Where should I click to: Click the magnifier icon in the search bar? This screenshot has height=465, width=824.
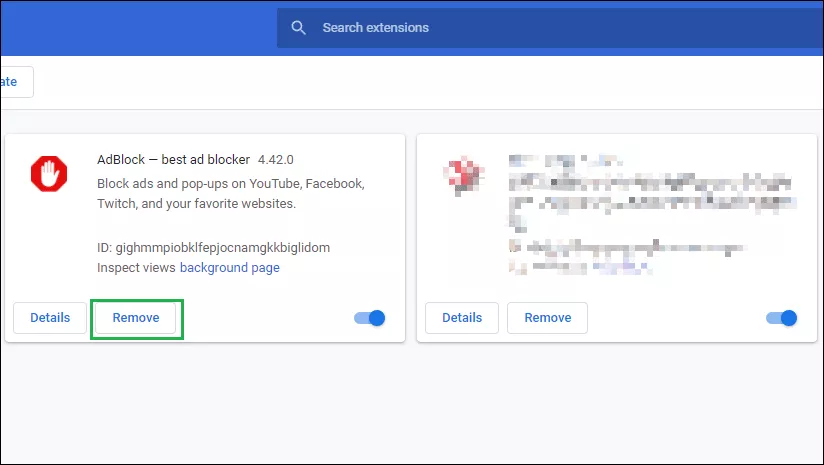(298, 28)
